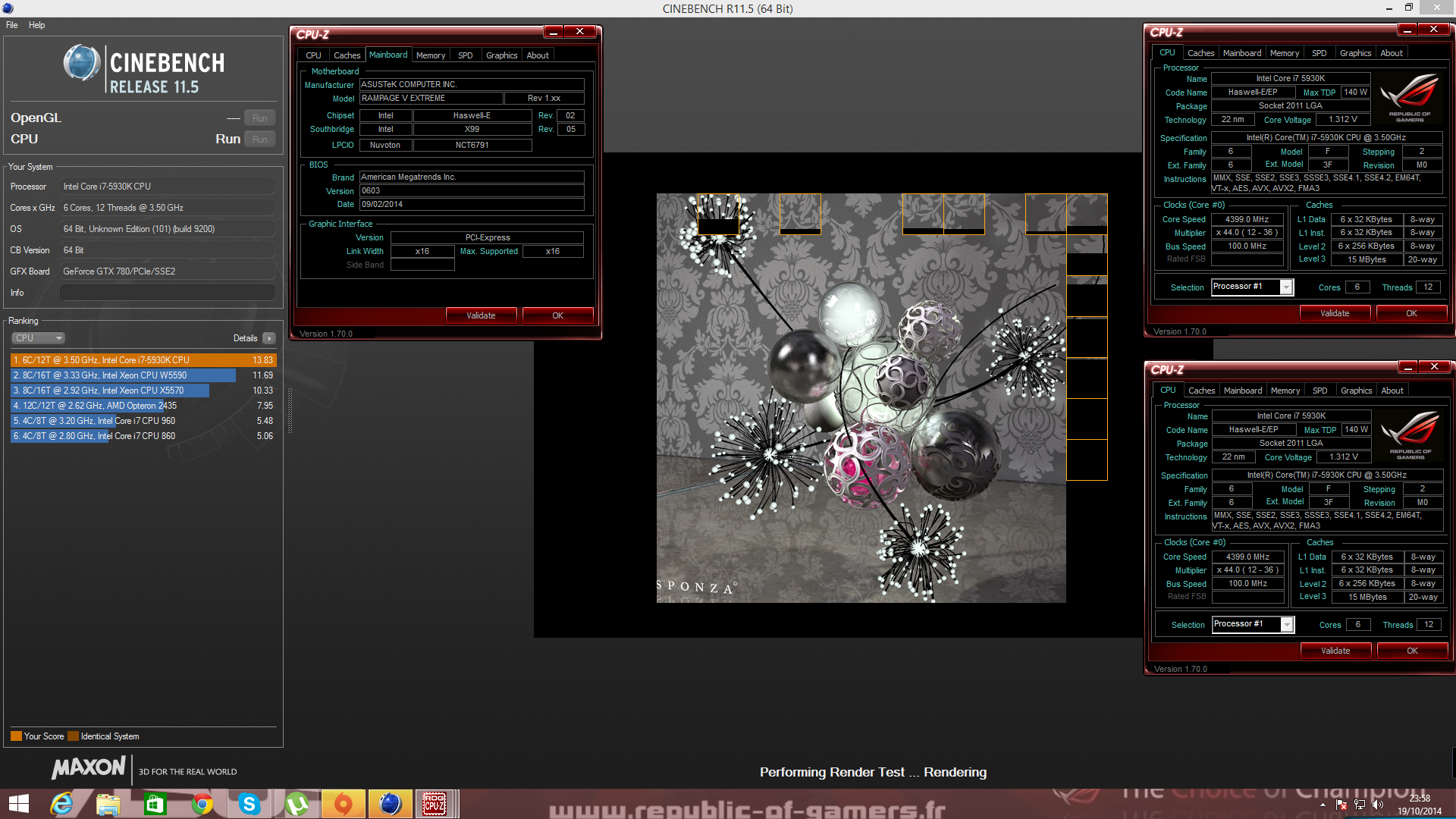Select the About tab in middle CPU-Z
1456x819 pixels.
tap(538, 55)
